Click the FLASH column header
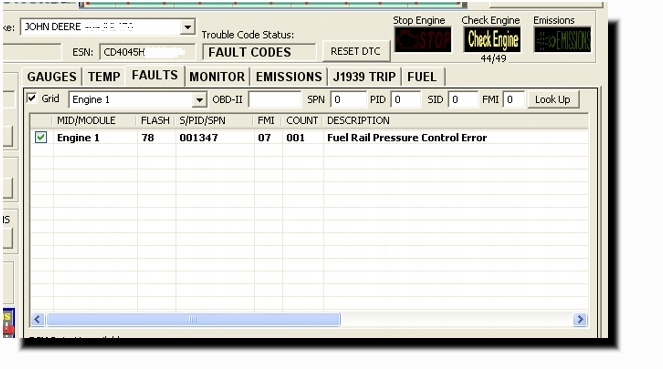 pyautogui.click(x=156, y=121)
